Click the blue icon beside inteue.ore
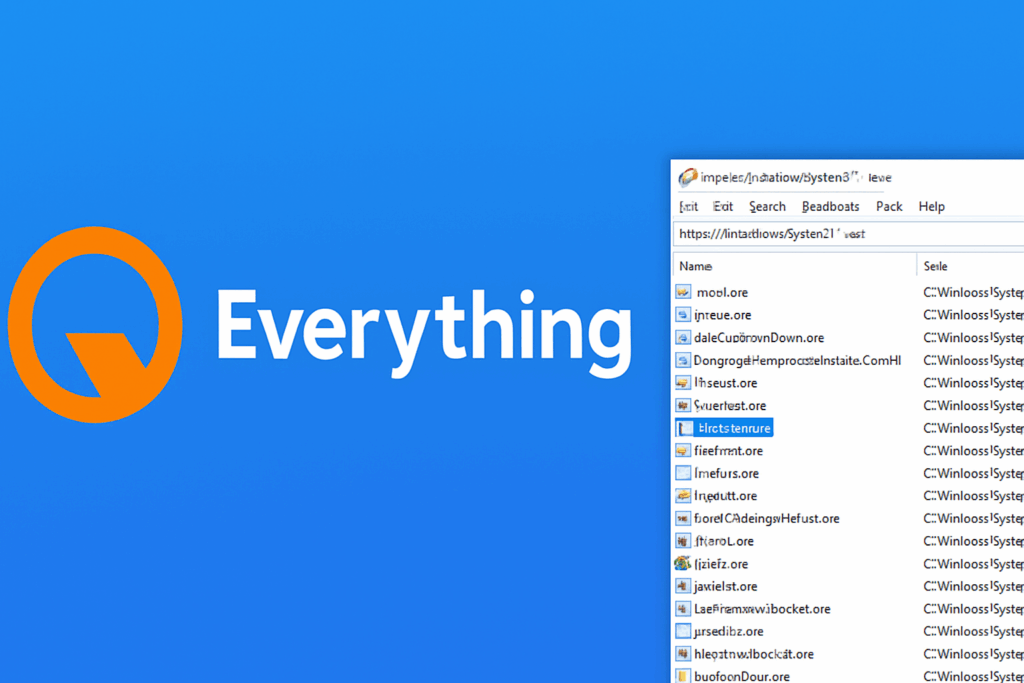This screenshot has height=683, width=1024. tap(684, 314)
